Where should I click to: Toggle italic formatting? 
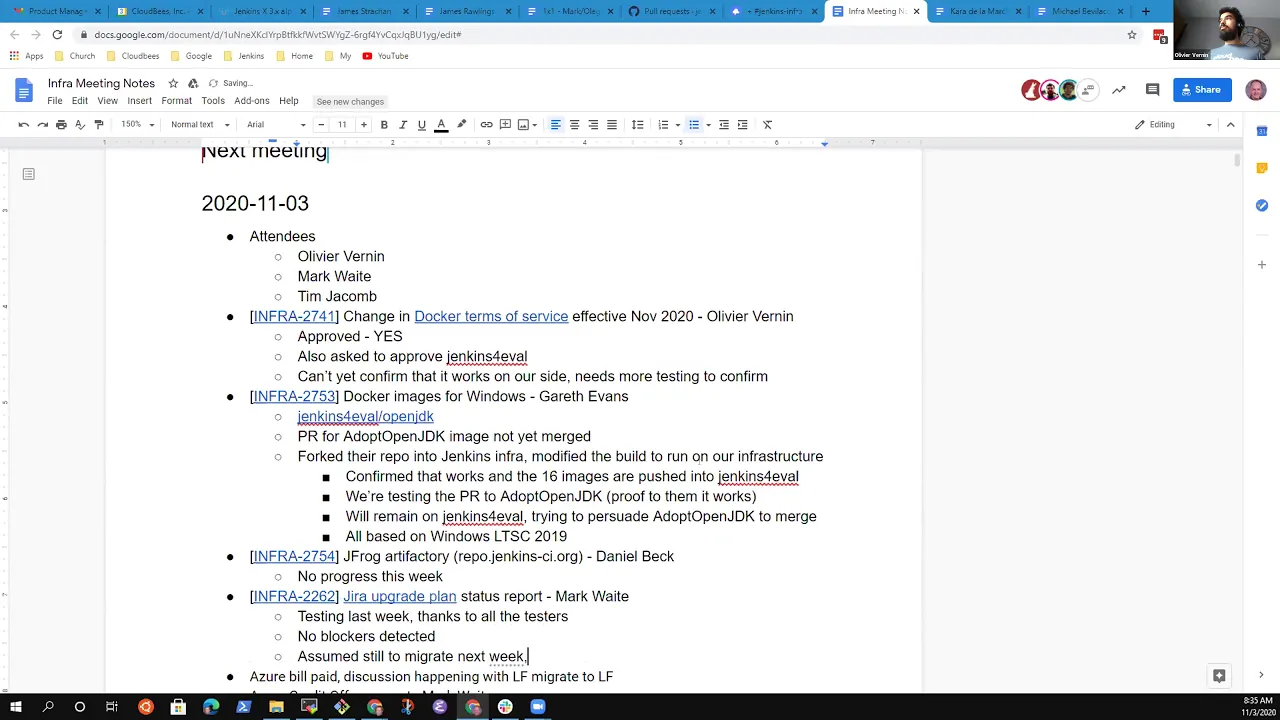click(x=403, y=125)
